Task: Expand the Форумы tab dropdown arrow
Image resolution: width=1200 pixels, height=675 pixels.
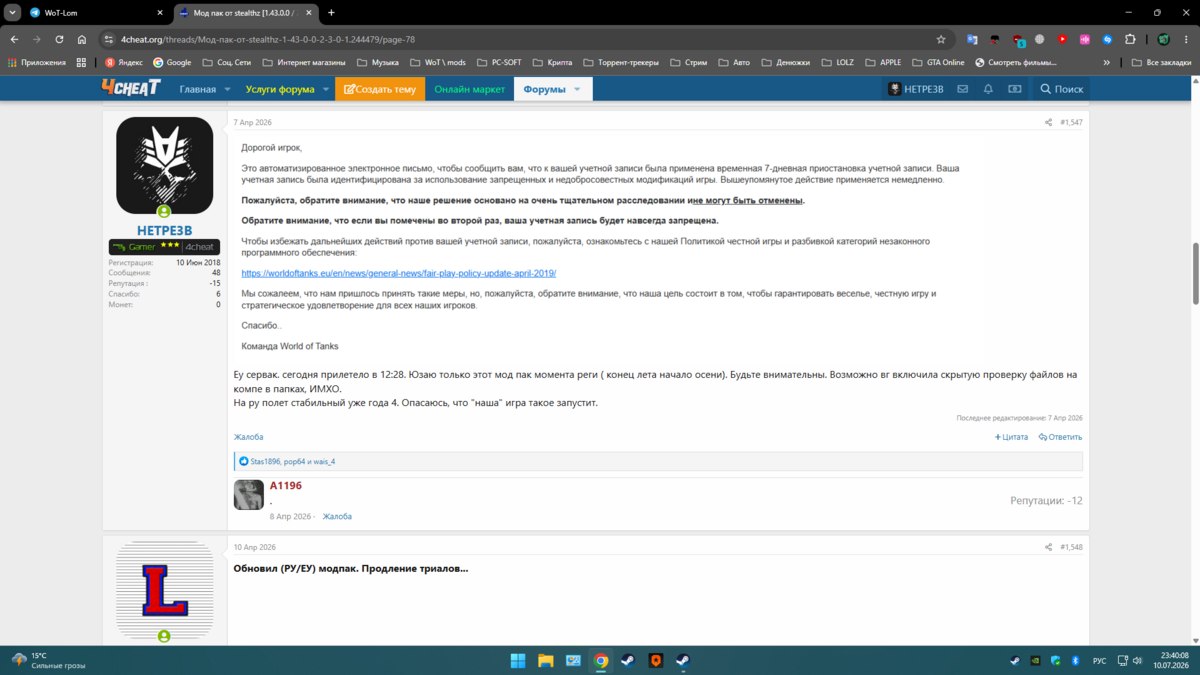Action: [577, 89]
